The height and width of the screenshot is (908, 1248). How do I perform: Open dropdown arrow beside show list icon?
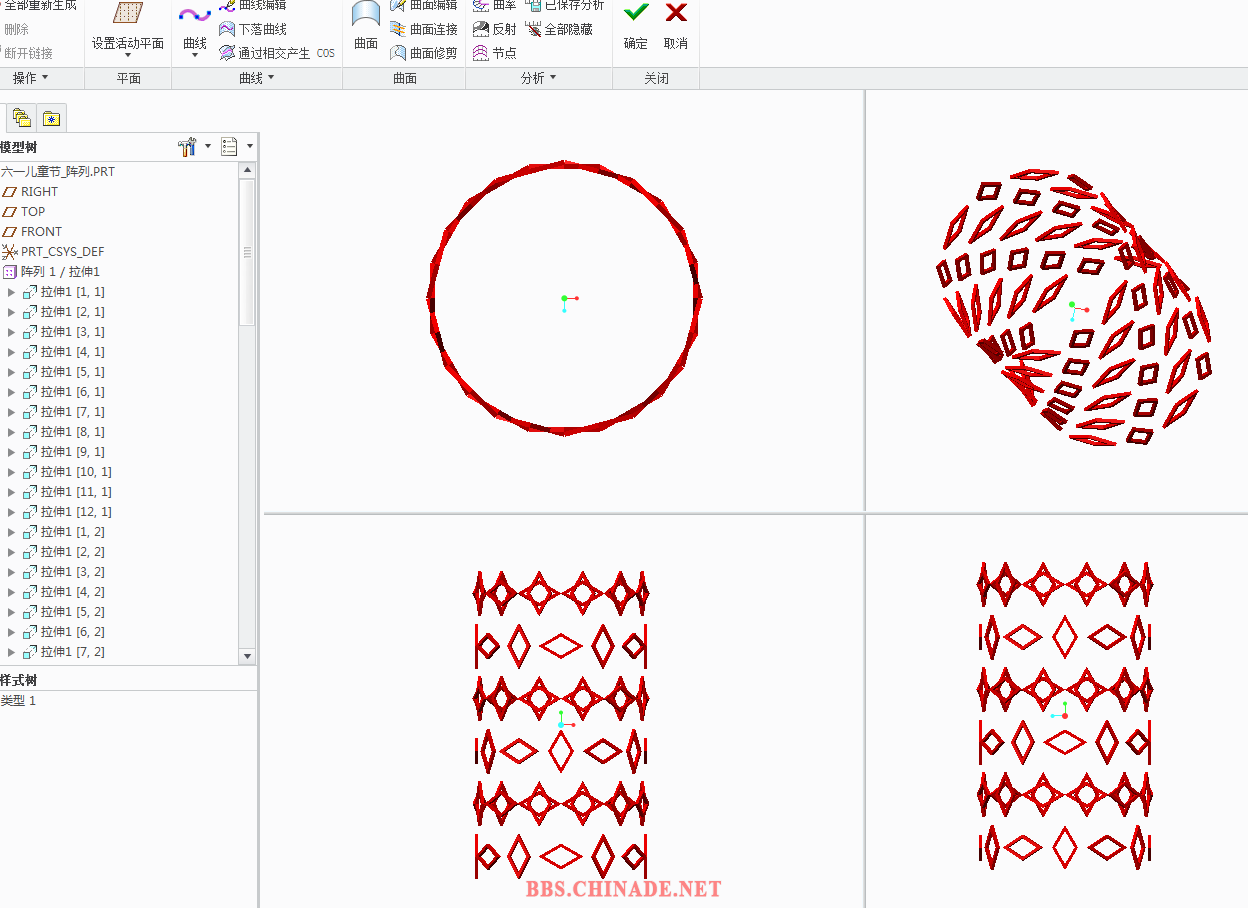[x=249, y=146]
